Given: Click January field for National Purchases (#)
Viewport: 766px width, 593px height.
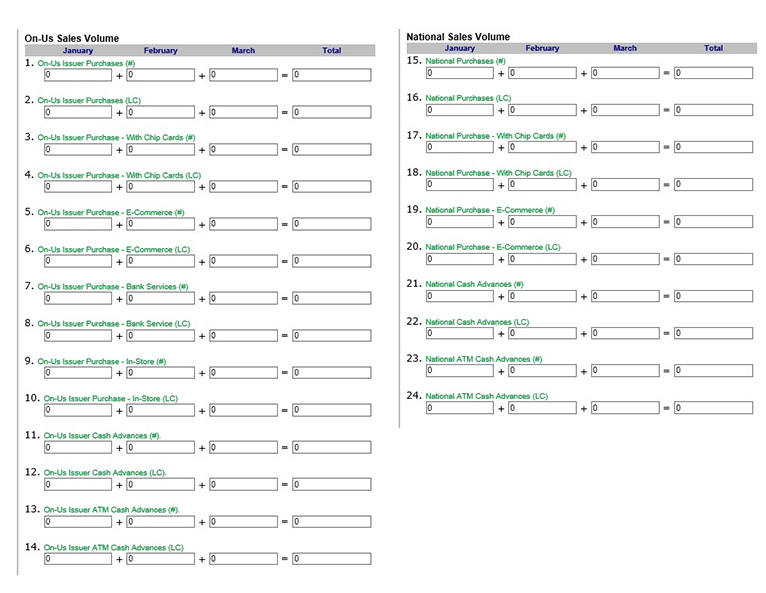Looking at the screenshot, I should pos(460,73).
